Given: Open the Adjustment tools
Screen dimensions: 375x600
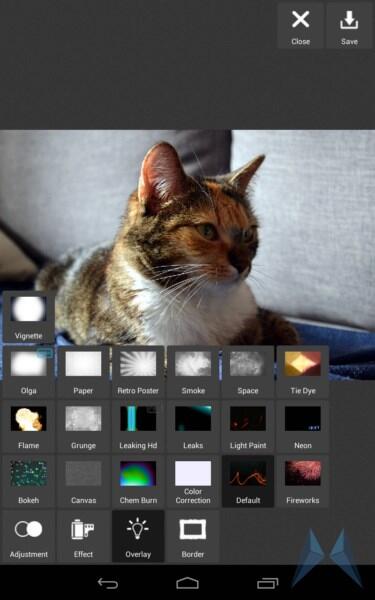Looking at the screenshot, I should pos(29,536).
